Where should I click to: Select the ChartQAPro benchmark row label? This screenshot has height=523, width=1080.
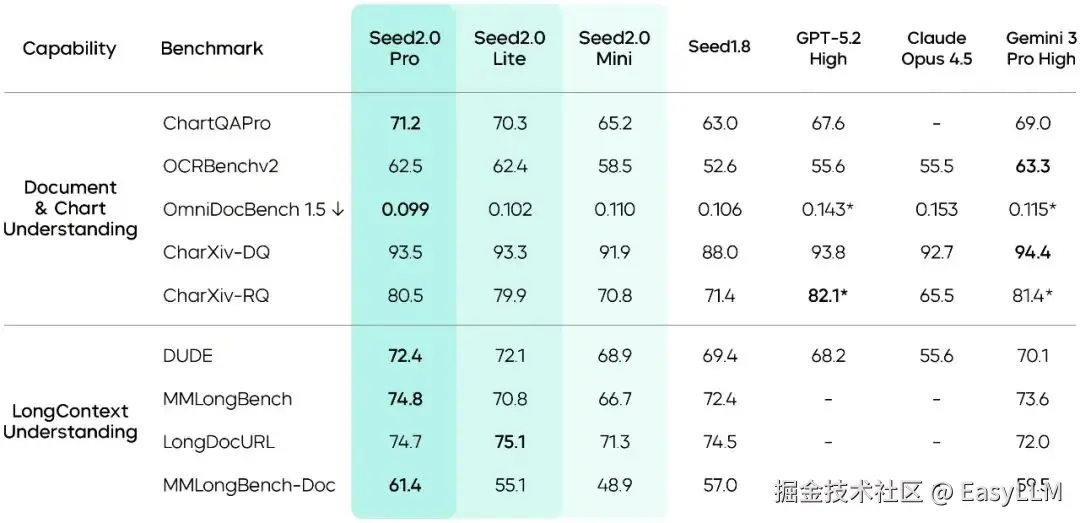pos(217,124)
